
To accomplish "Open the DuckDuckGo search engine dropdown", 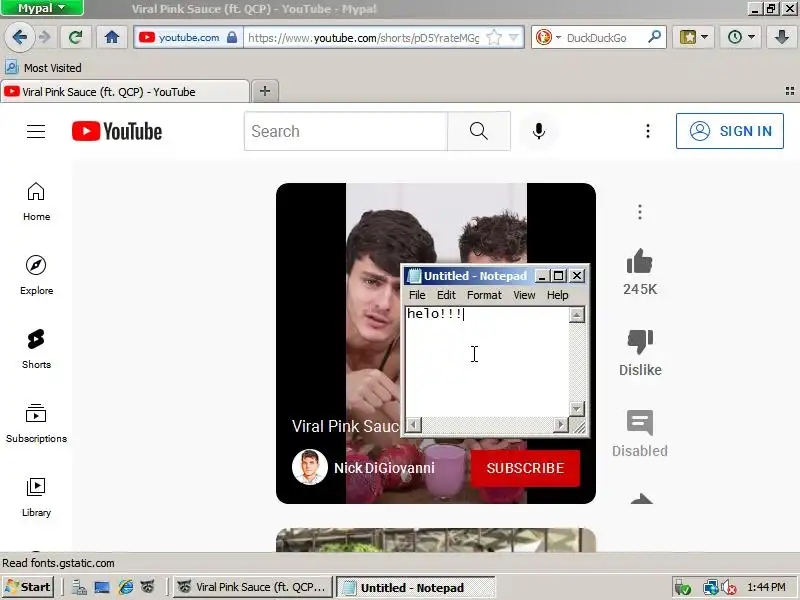I will click(548, 37).
